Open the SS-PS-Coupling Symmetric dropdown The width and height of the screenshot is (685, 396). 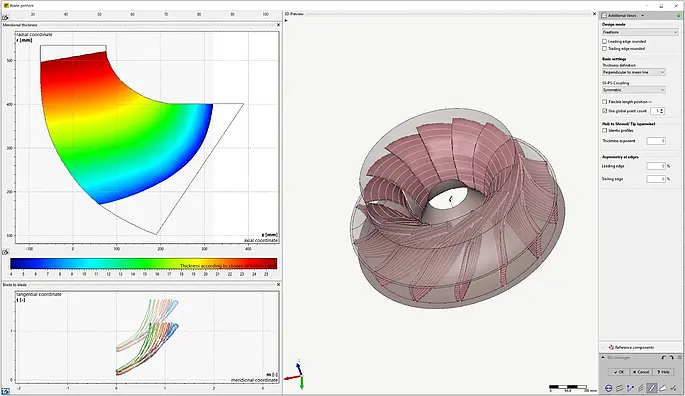click(634, 90)
